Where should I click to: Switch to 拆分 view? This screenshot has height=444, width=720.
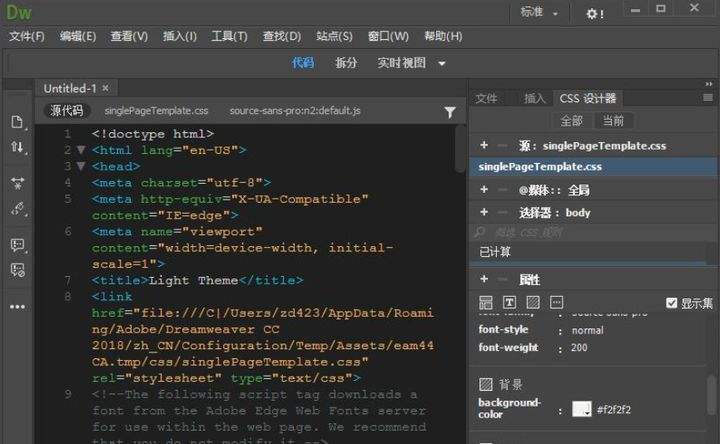(x=346, y=63)
